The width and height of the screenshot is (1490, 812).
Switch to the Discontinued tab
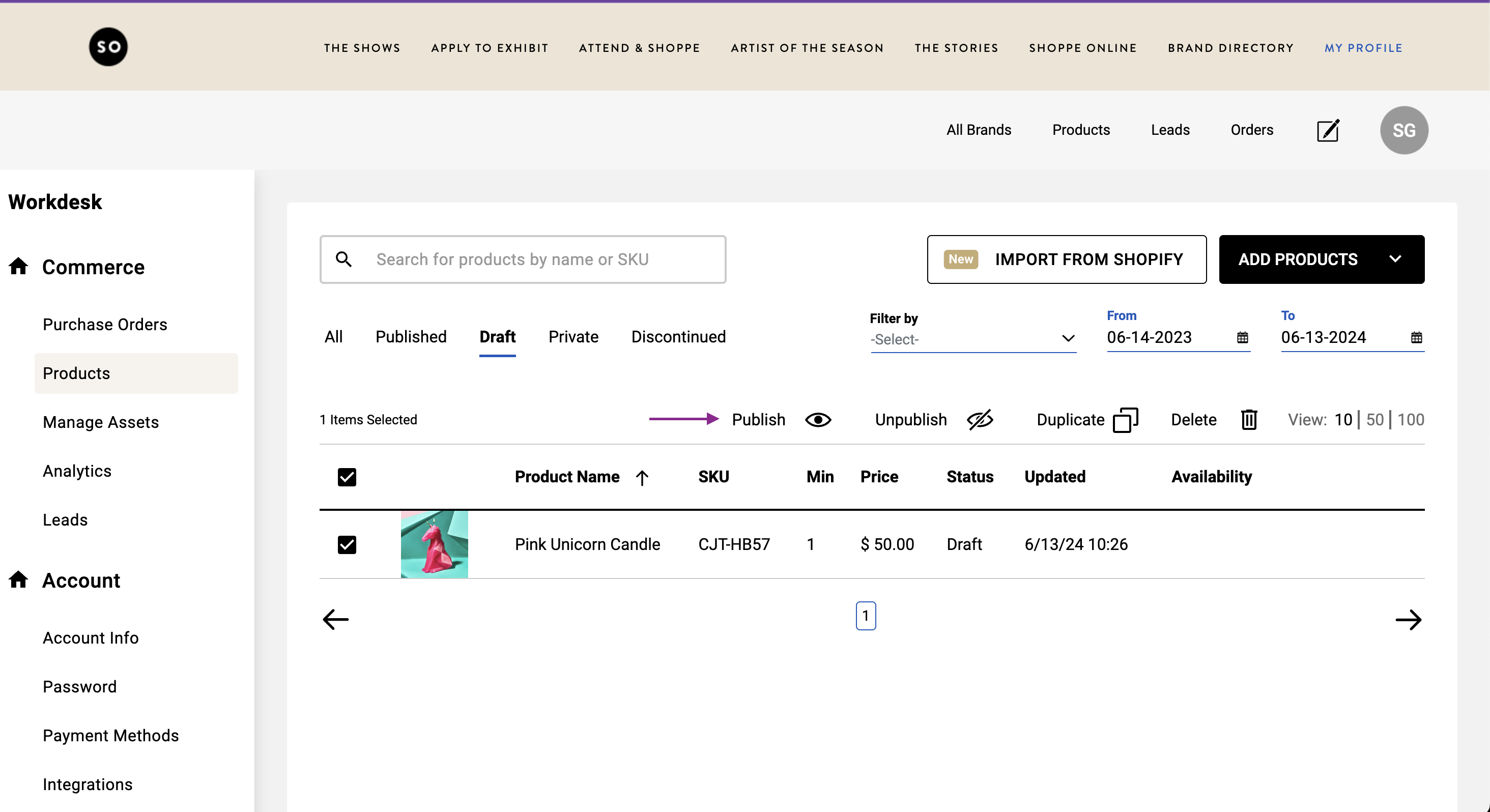pos(678,337)
